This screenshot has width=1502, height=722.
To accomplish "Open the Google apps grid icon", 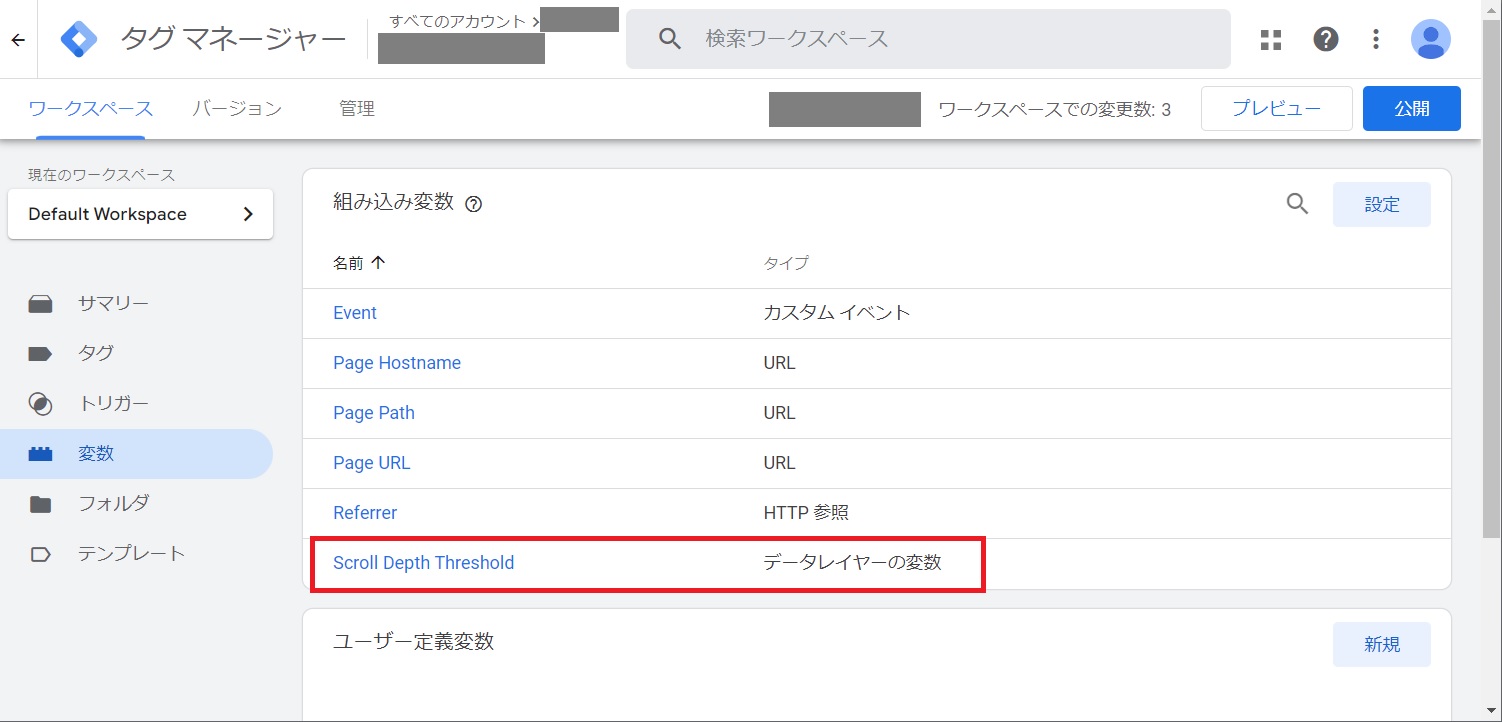I will pyautogui.click(x=1271, y=39).
